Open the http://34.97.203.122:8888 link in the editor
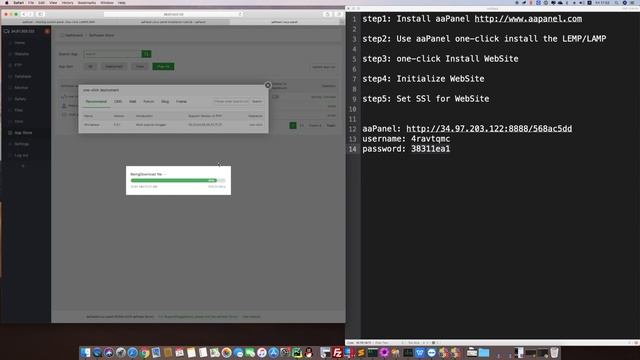 coord(489,129)
